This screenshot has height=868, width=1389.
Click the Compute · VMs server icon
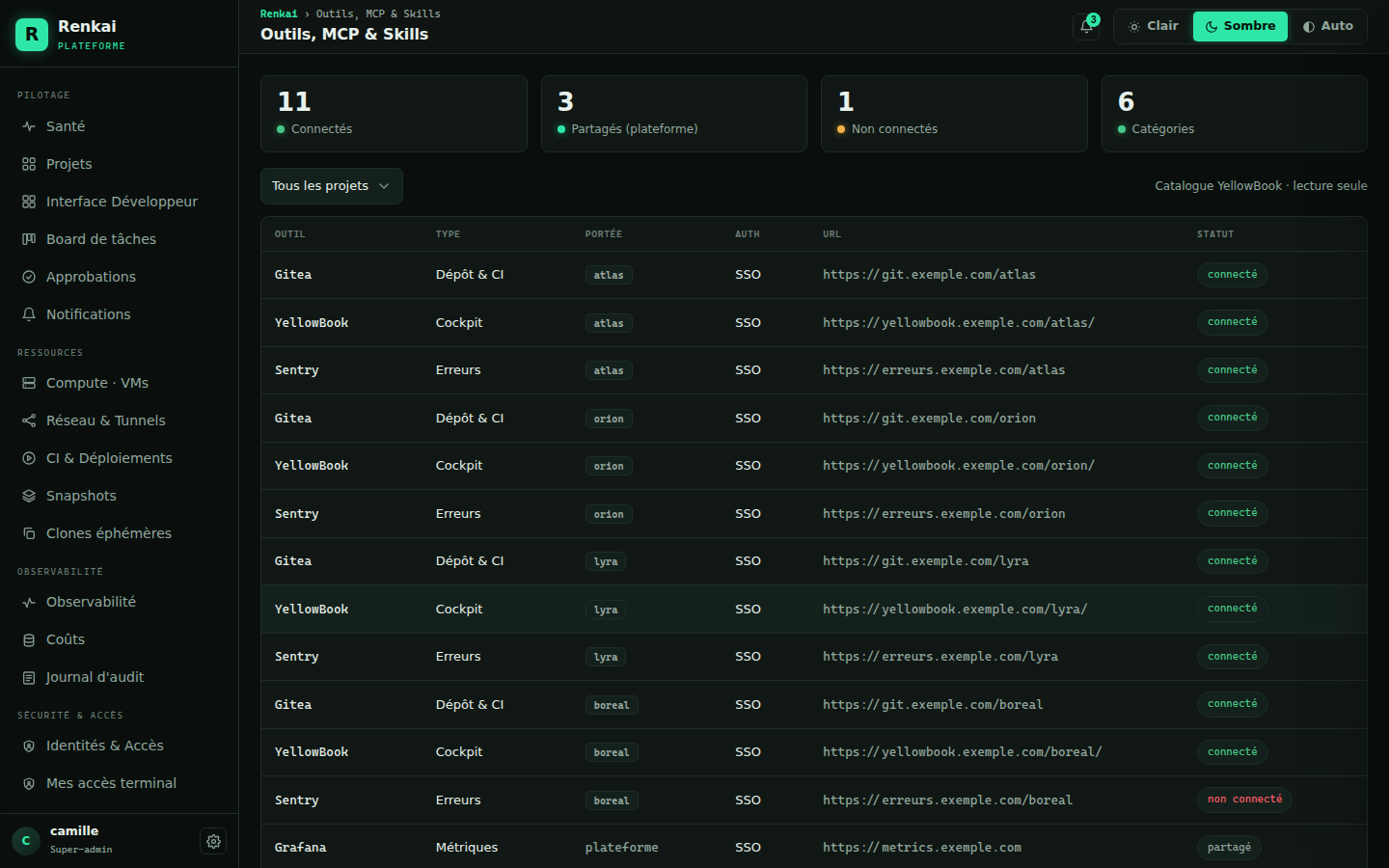click(29, 383)
